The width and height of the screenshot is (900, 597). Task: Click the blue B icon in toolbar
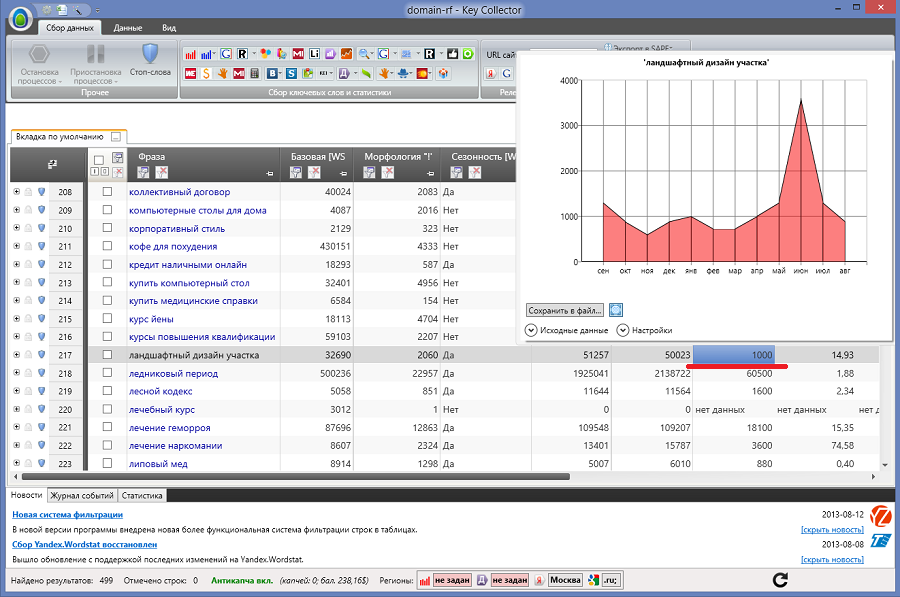tap(272, 73)
